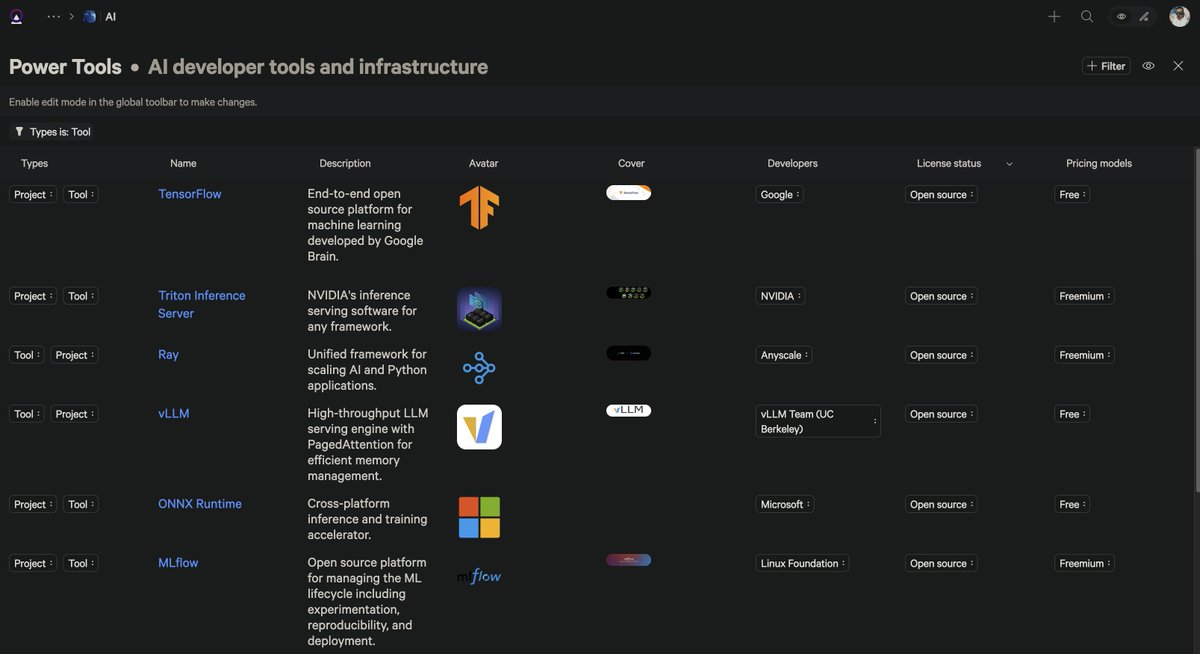Open the Ray cover thumbnail
The width and height of the screenshot is (1200, 654).
click(x=628, y=353)
